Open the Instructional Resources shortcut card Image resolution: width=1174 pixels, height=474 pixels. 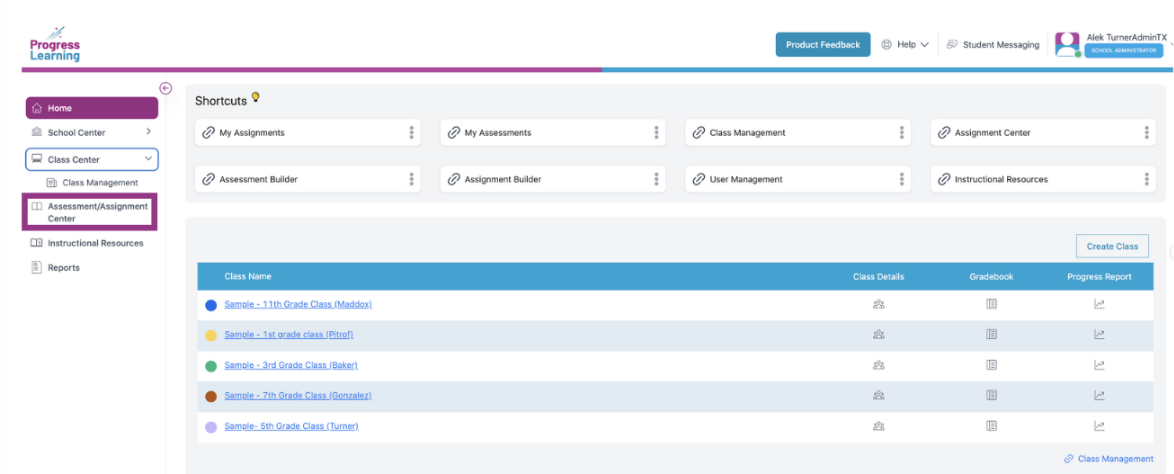[1043, 179]
